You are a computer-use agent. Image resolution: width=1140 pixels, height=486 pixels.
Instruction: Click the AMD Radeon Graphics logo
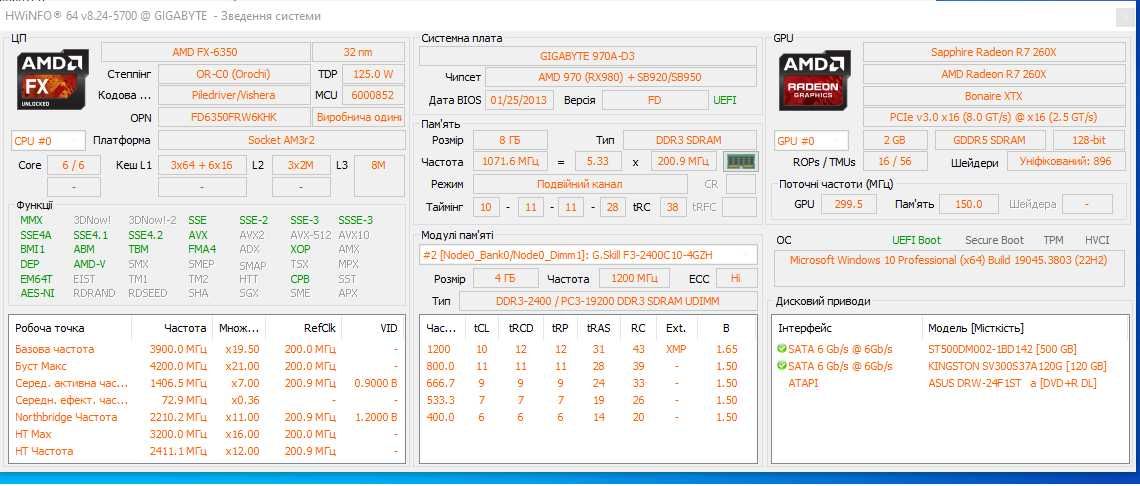pos(816,79)
